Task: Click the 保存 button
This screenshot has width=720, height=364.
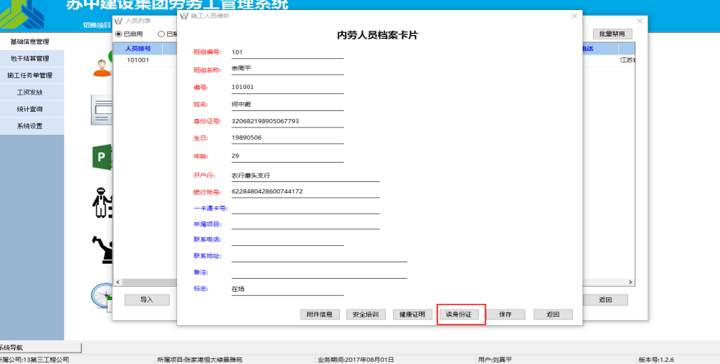Action: pos(506,314)
